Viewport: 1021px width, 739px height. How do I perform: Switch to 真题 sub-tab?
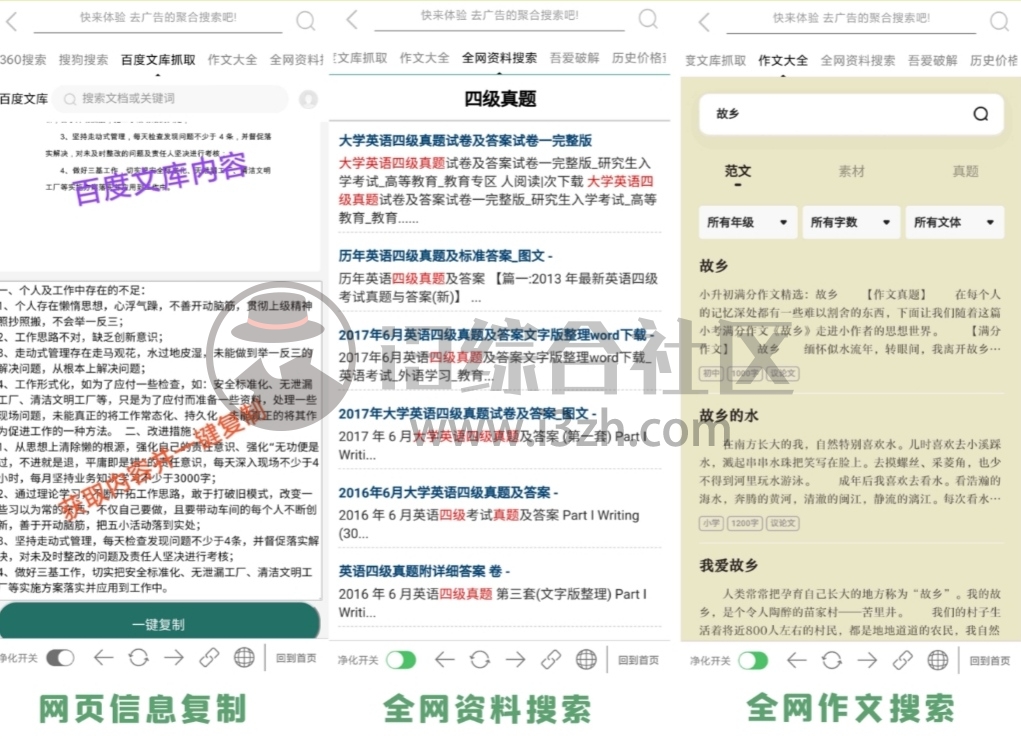tap(965, 172)
